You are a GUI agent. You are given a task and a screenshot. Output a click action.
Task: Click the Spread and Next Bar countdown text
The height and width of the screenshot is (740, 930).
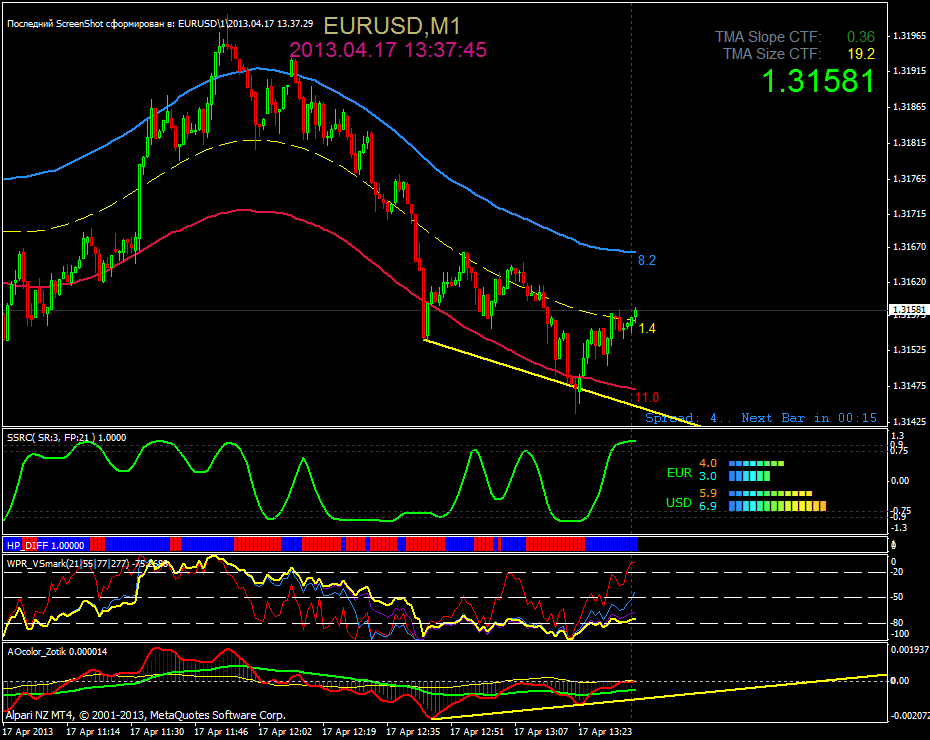761,418
